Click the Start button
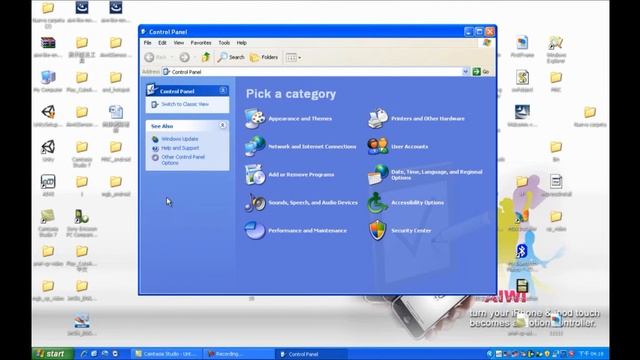The width and height of the screenshot is (640, 360). (53, 353)
